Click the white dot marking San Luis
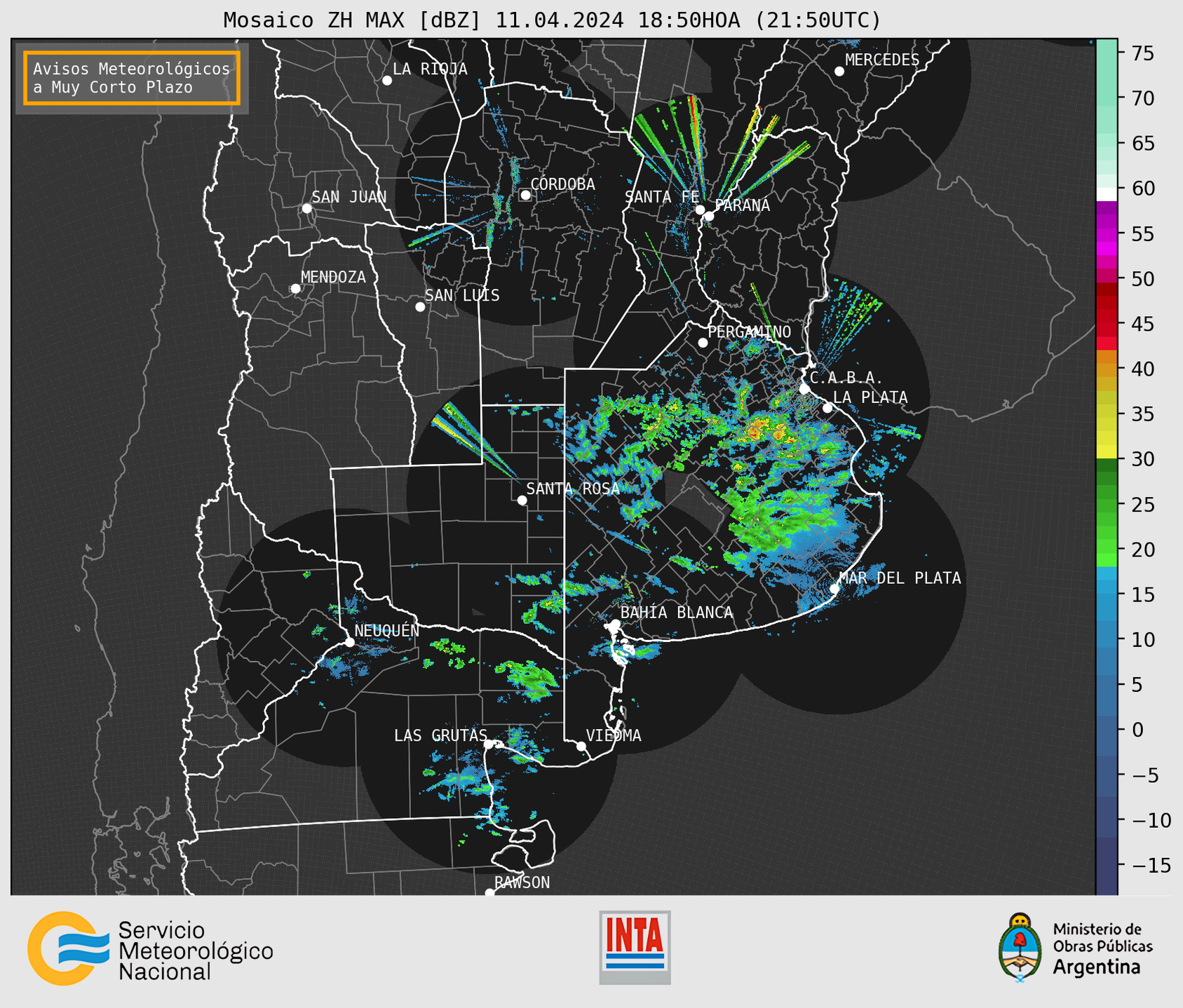This screenshot has height=1008, width=1183. (420, 307)
